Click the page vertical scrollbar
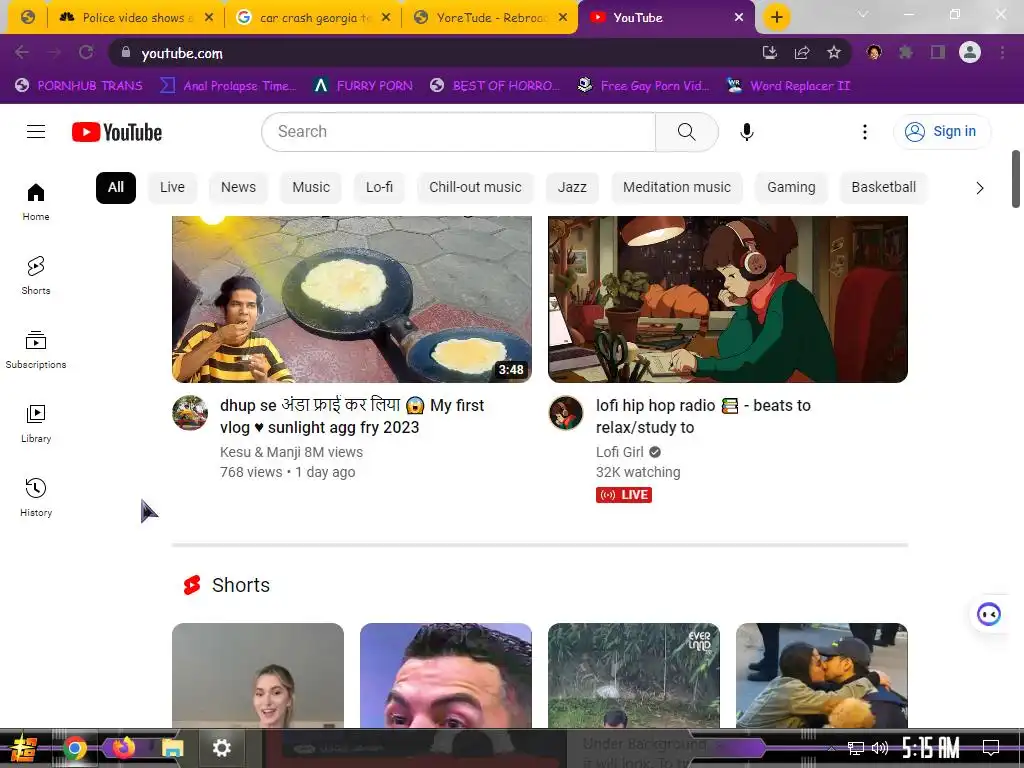 pos(1016,180)
